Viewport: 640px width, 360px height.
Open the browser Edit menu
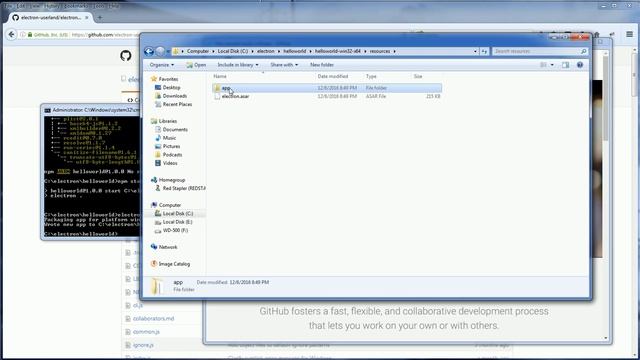tap(22, 6)
